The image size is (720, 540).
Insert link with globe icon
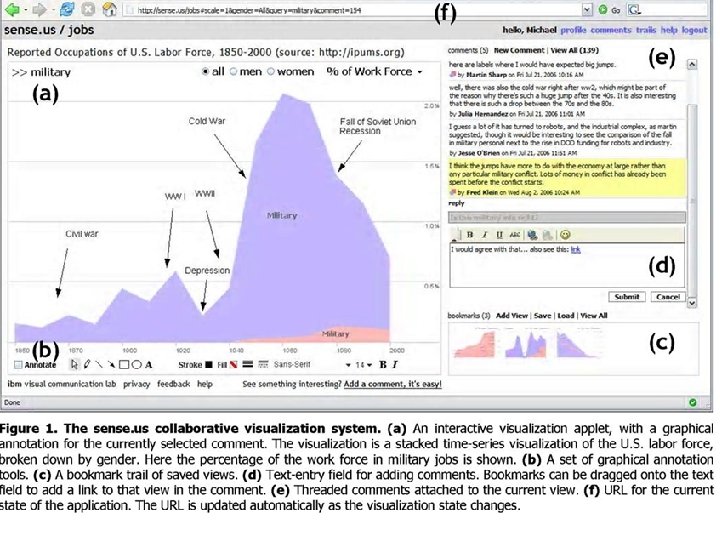tap(532, 235)
